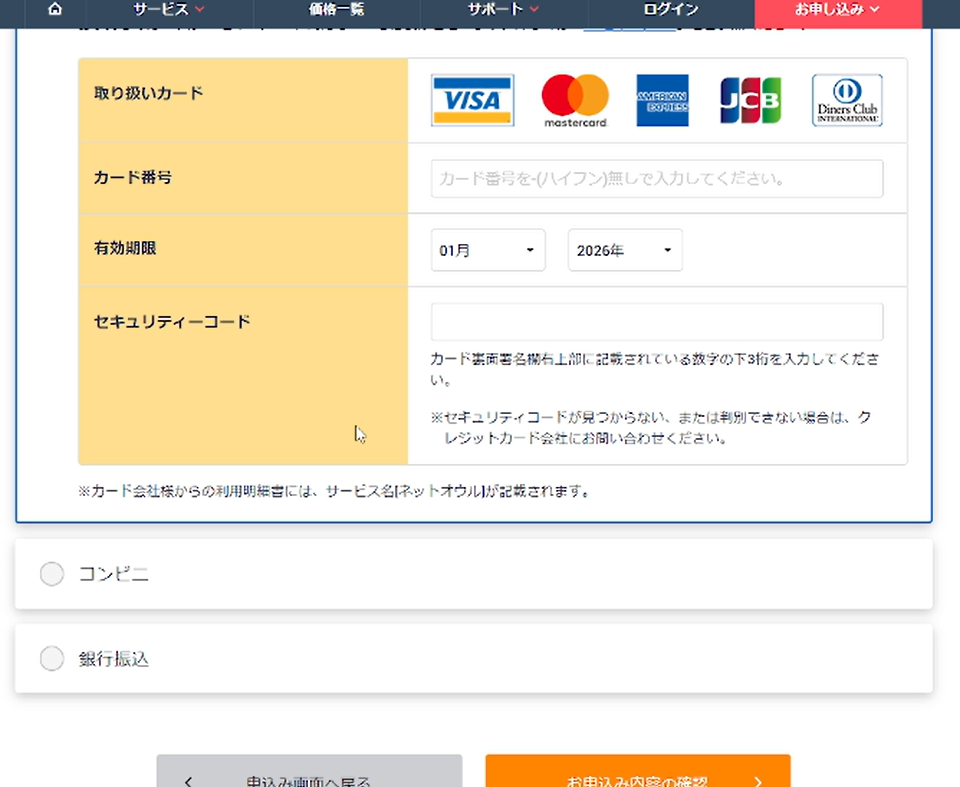Open the expiry month dropdown 01月
The height and width of the screenshot is (787, 960).
point(488,250)
